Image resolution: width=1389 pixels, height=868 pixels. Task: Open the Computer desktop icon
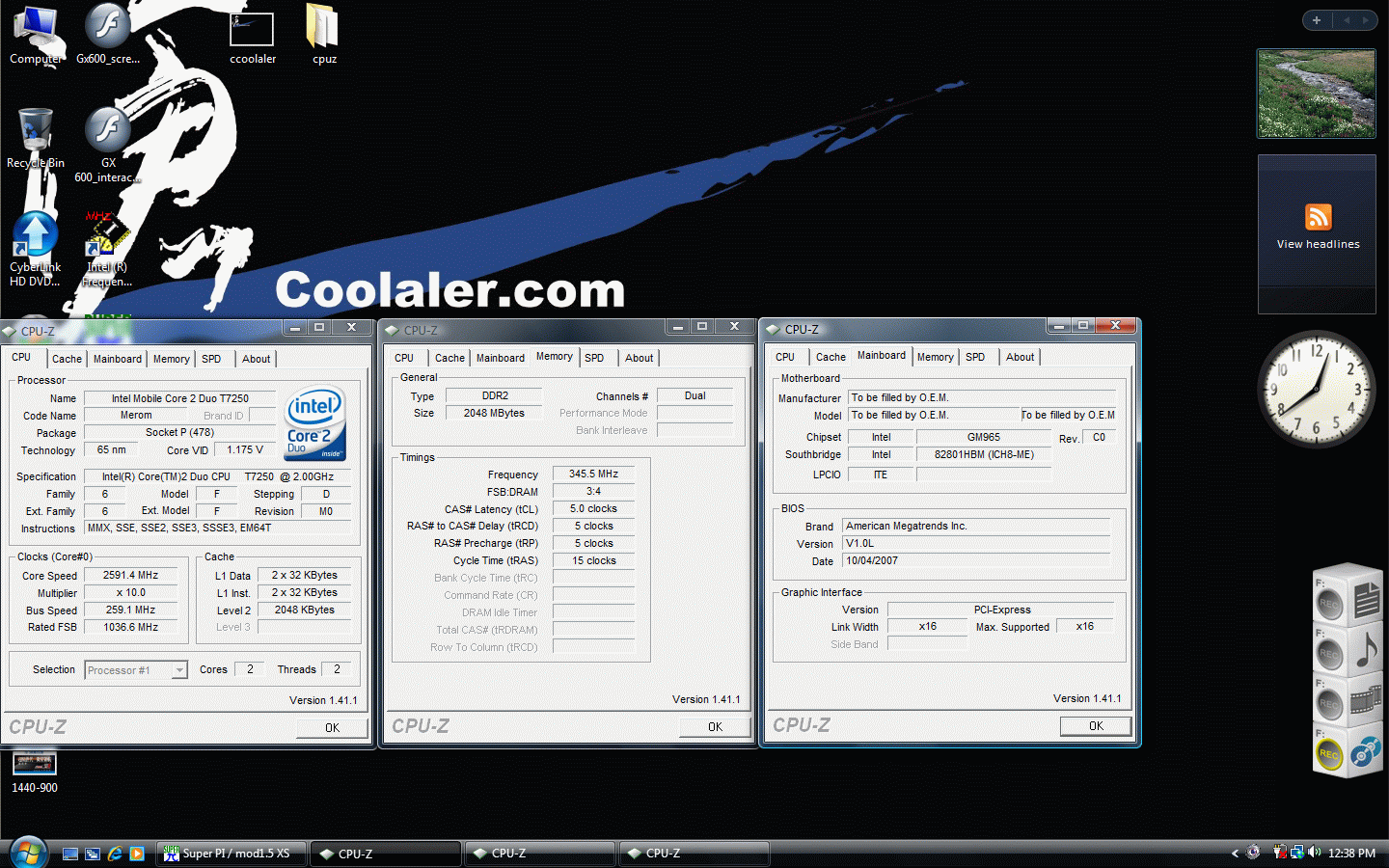(x=35, y=34)
